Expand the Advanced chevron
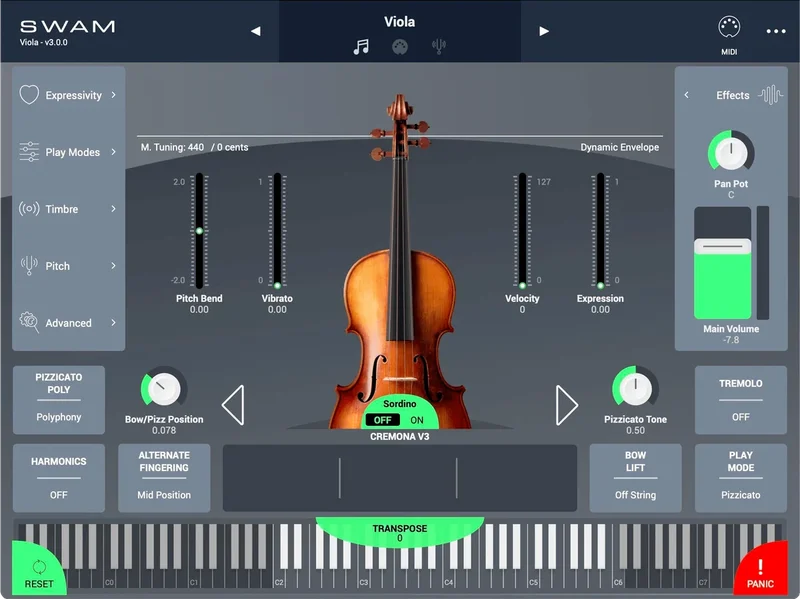 pyautogui.click(x=113, y=322)
